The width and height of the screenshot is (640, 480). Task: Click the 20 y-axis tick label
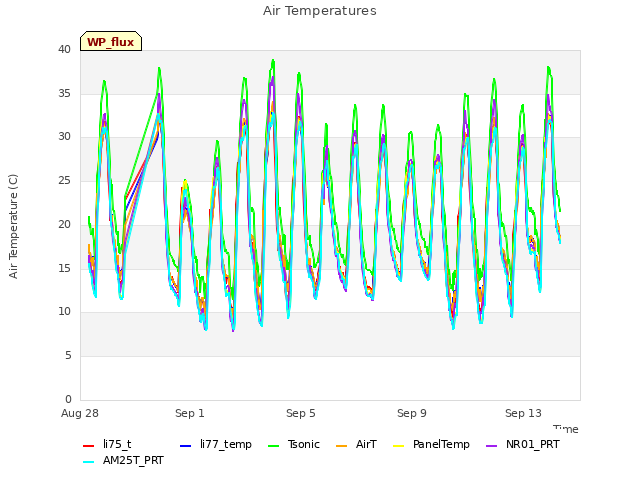[x=64, y=224]
